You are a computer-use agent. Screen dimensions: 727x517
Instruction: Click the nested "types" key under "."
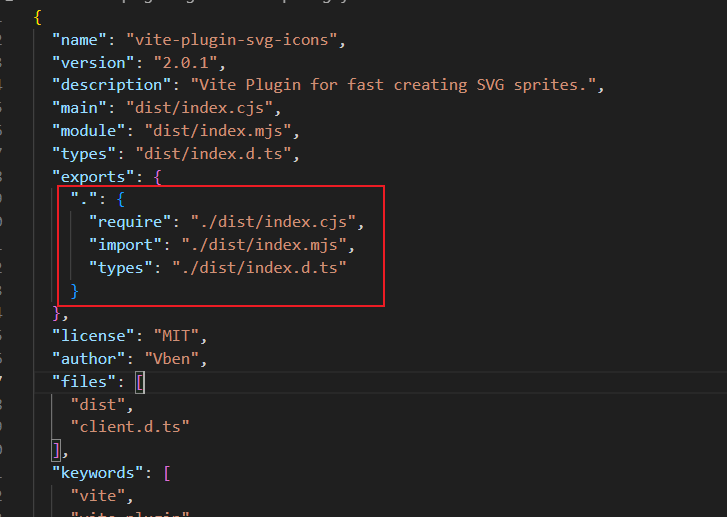tap(121, 267)
